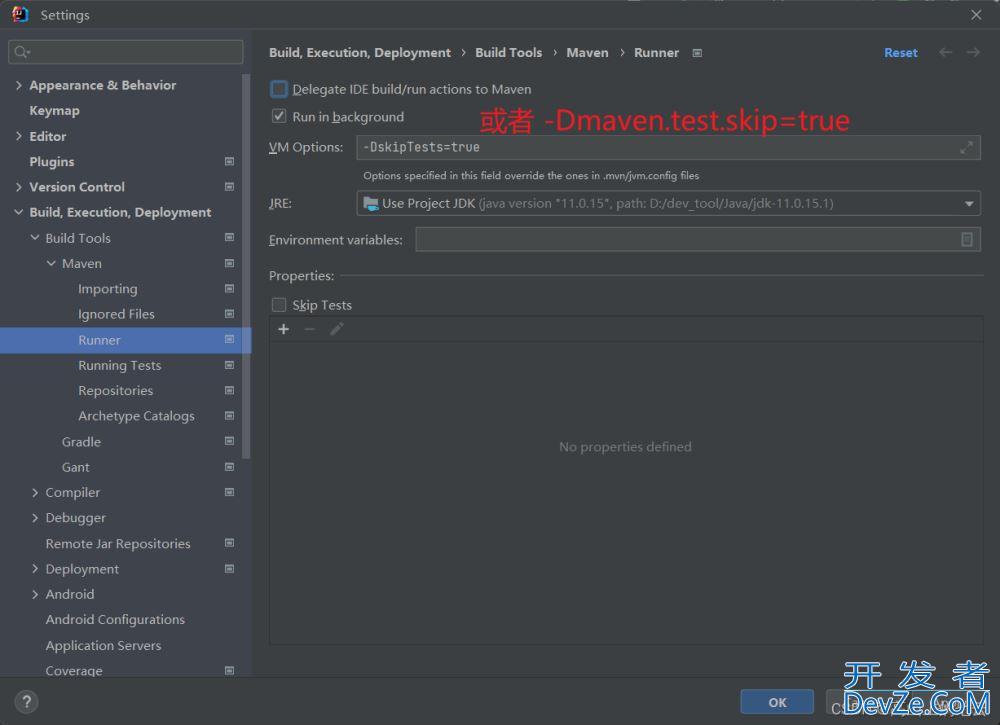Viewport: 1000px width, 725px height.
Task: Click the remove property minus icon
Action: point(310,329)
